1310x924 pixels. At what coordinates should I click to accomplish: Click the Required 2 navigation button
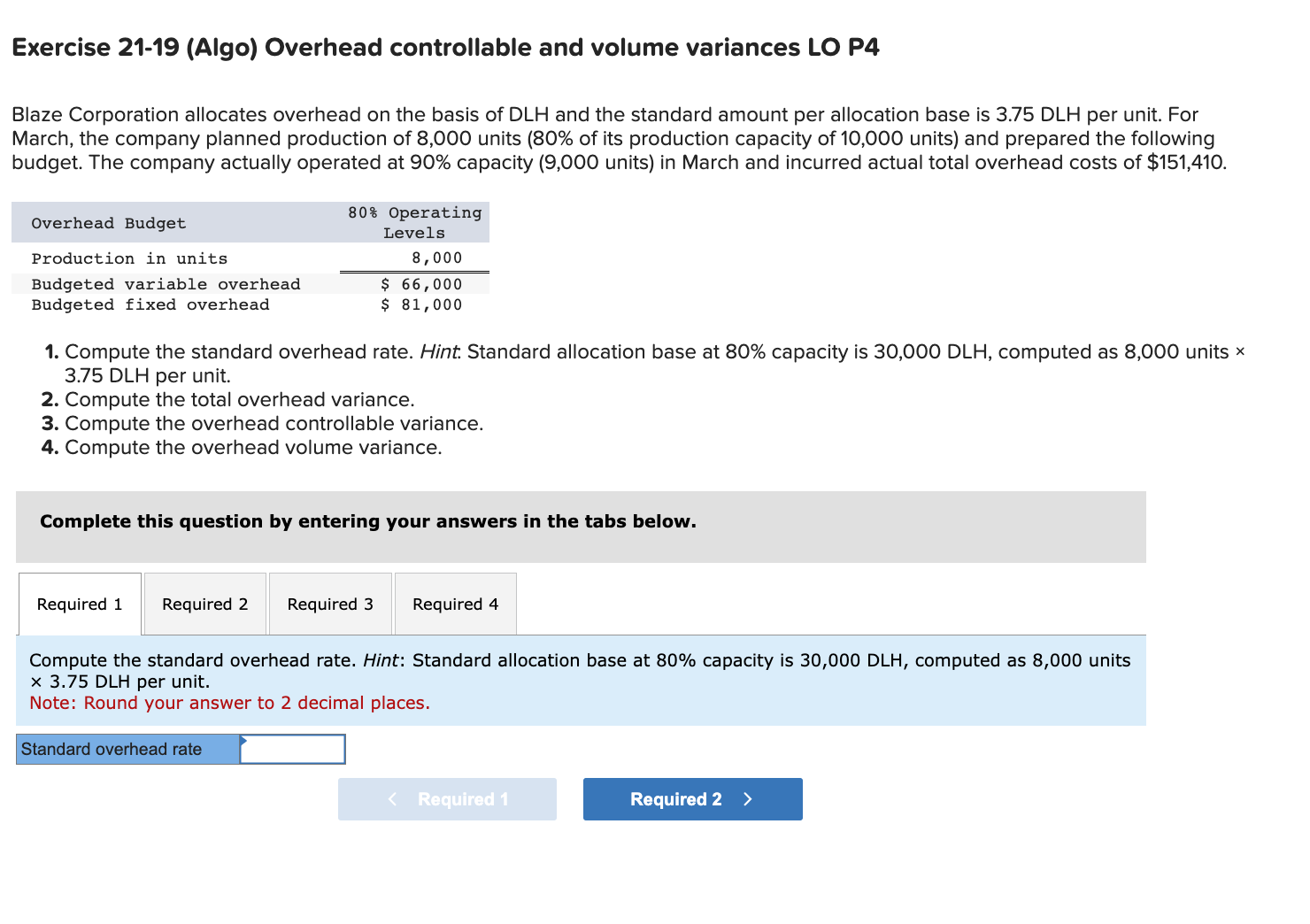tap(692, 798)
